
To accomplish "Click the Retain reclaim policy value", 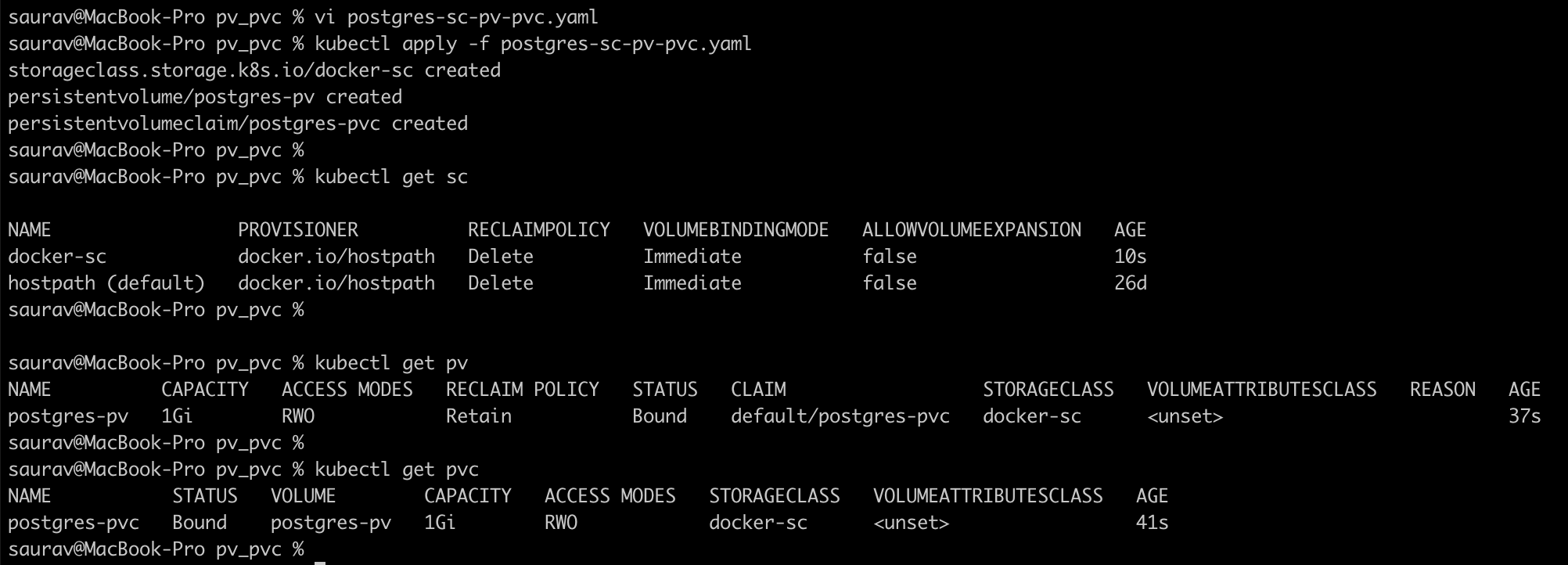I will click(478, 416).
